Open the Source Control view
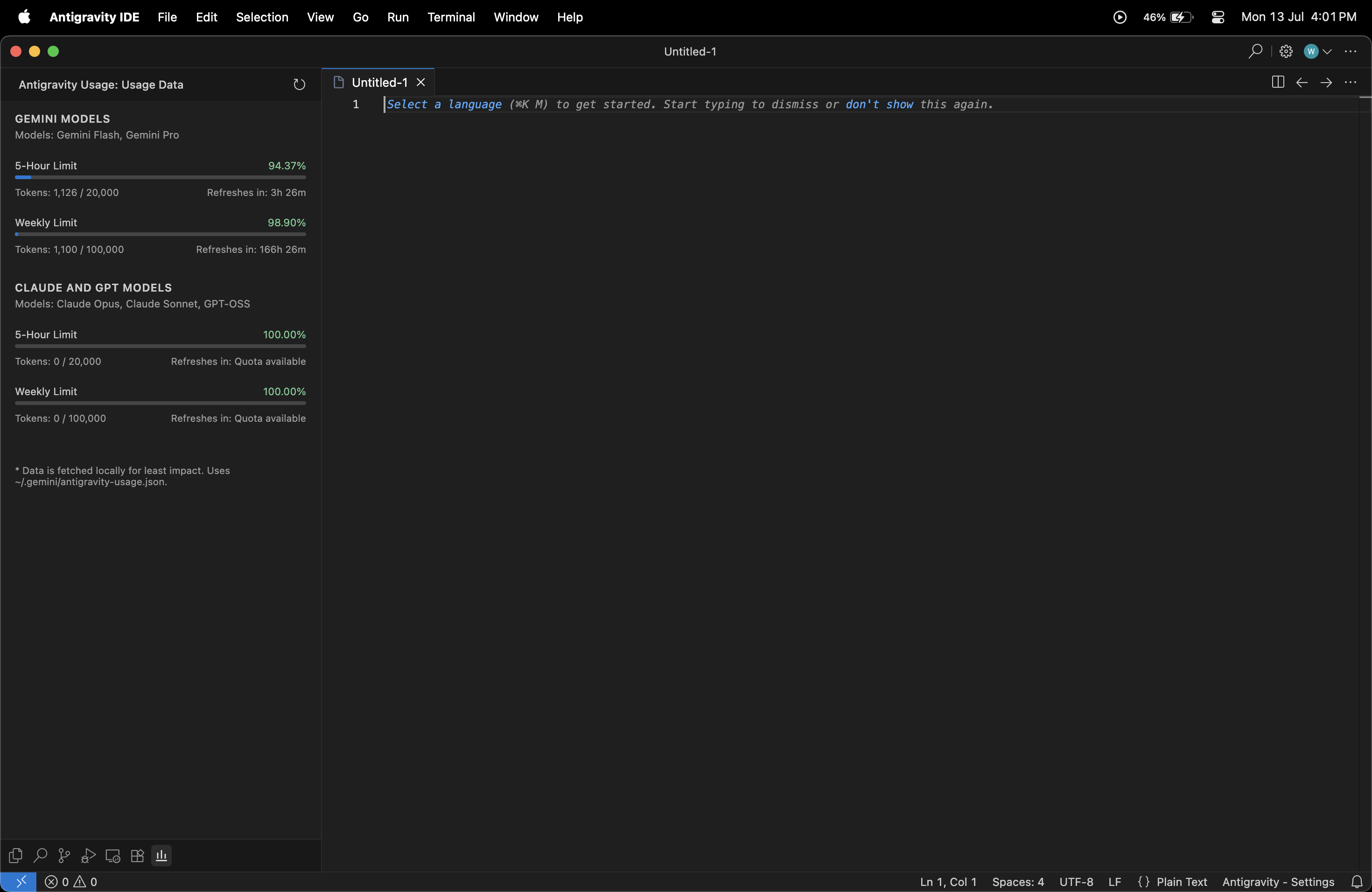 click(x=64, y=856)
